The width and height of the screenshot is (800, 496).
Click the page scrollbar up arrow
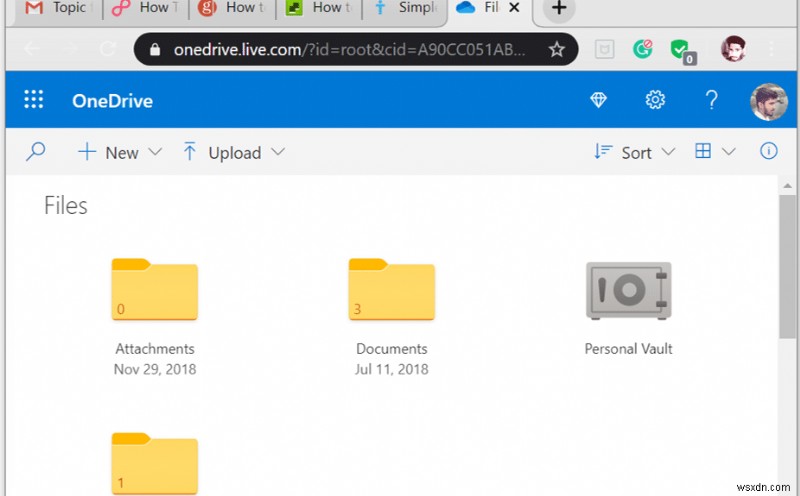pyautogui.click(x=787, y=186)
